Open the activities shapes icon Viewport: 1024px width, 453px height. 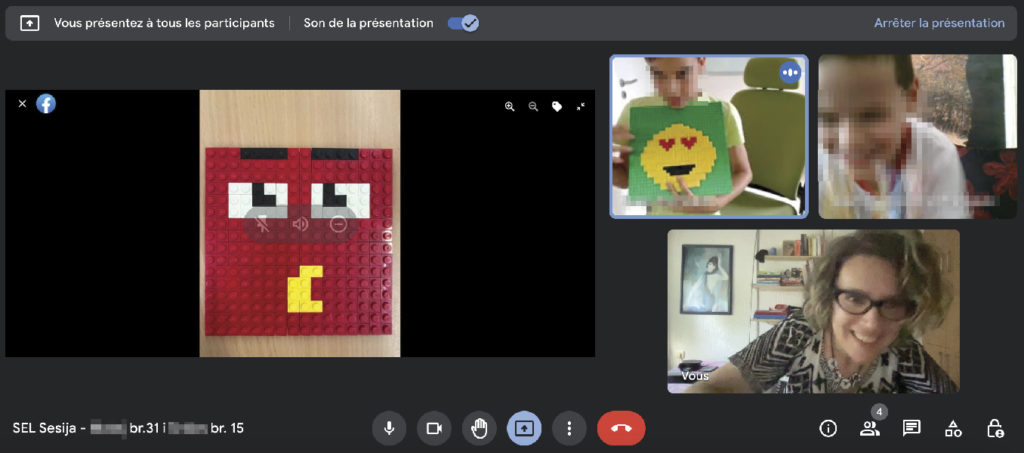953,428
